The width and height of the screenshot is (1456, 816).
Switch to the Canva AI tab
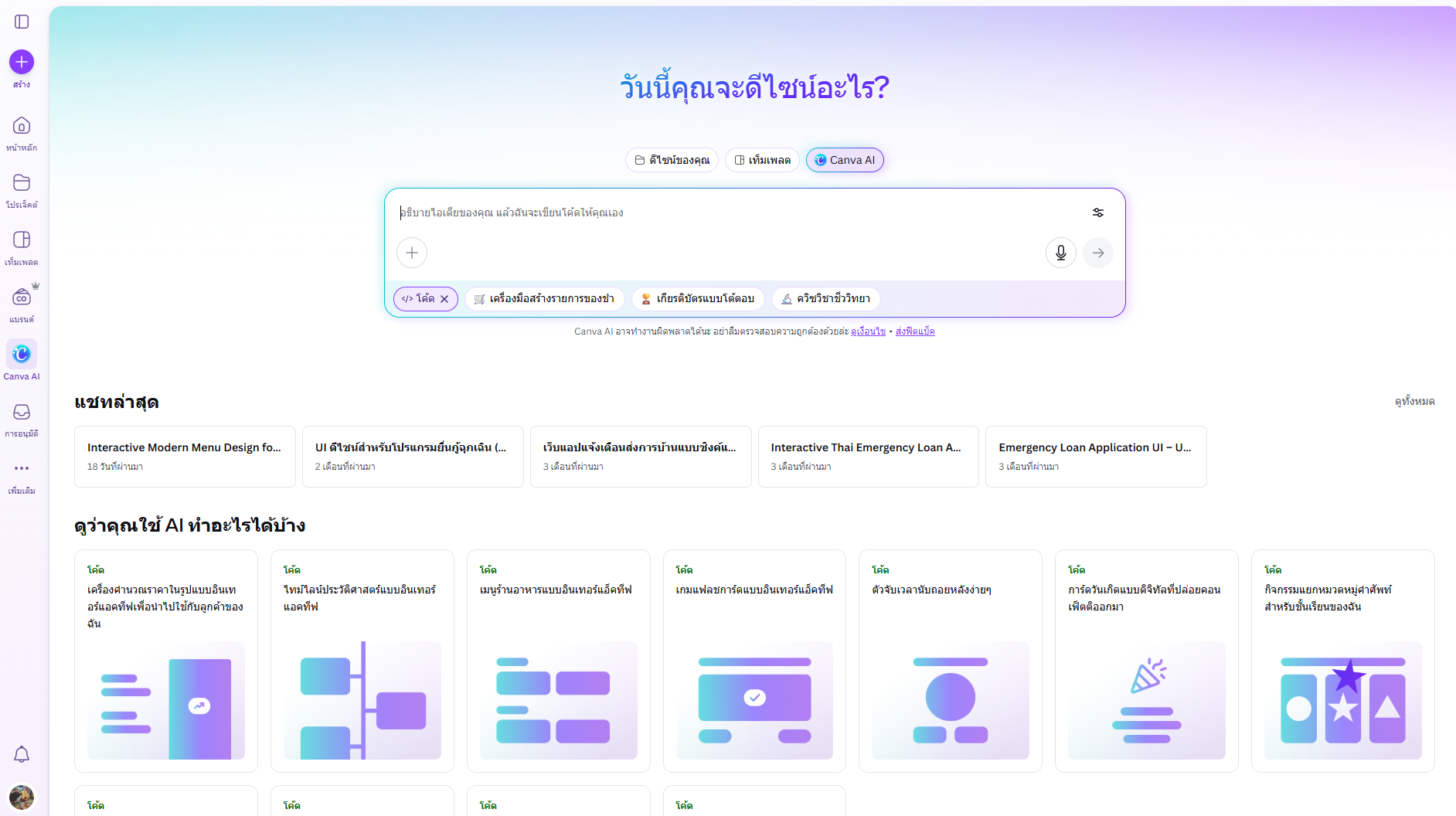click(x=844, y=160)
